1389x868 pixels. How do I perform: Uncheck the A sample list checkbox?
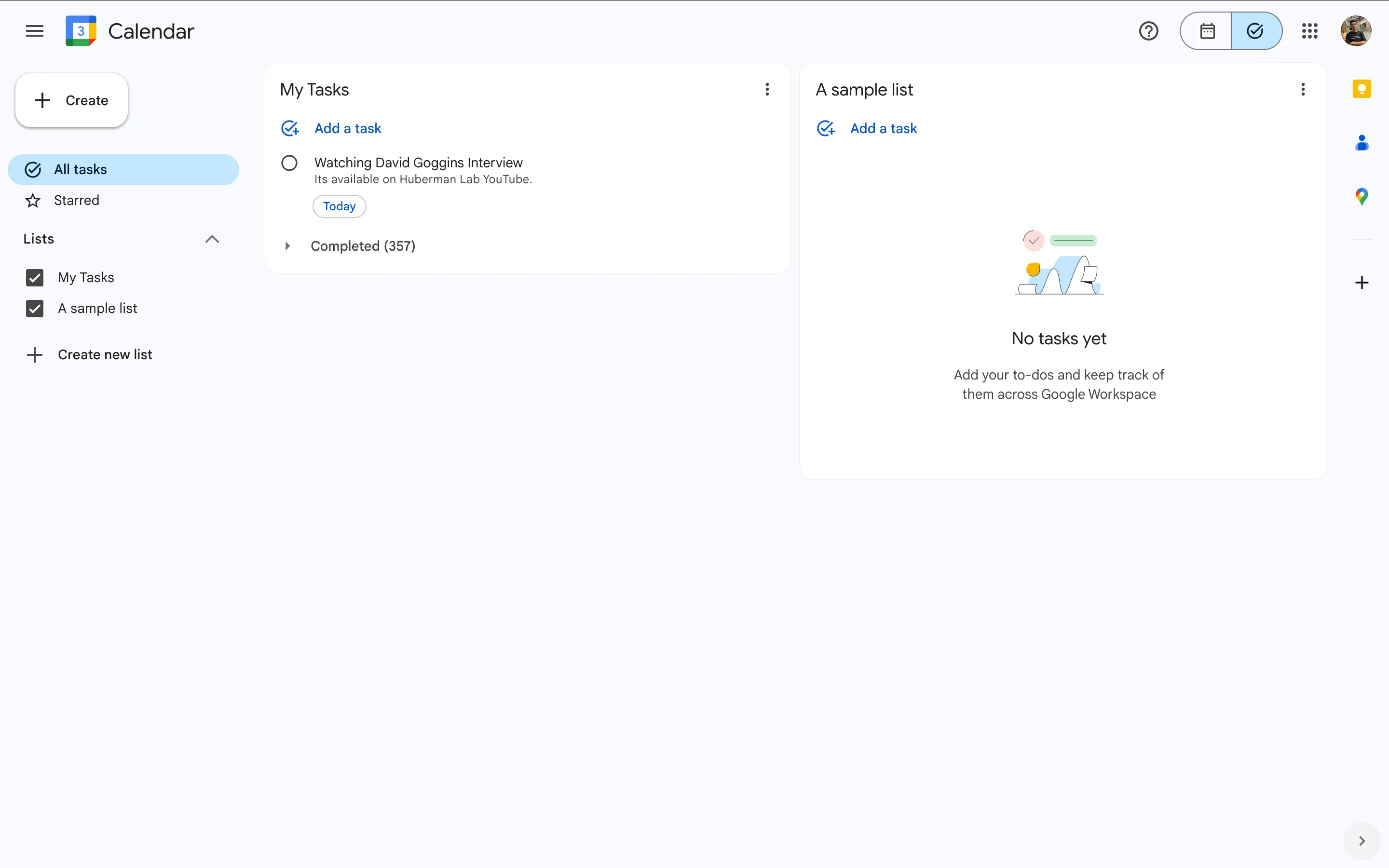34,309
